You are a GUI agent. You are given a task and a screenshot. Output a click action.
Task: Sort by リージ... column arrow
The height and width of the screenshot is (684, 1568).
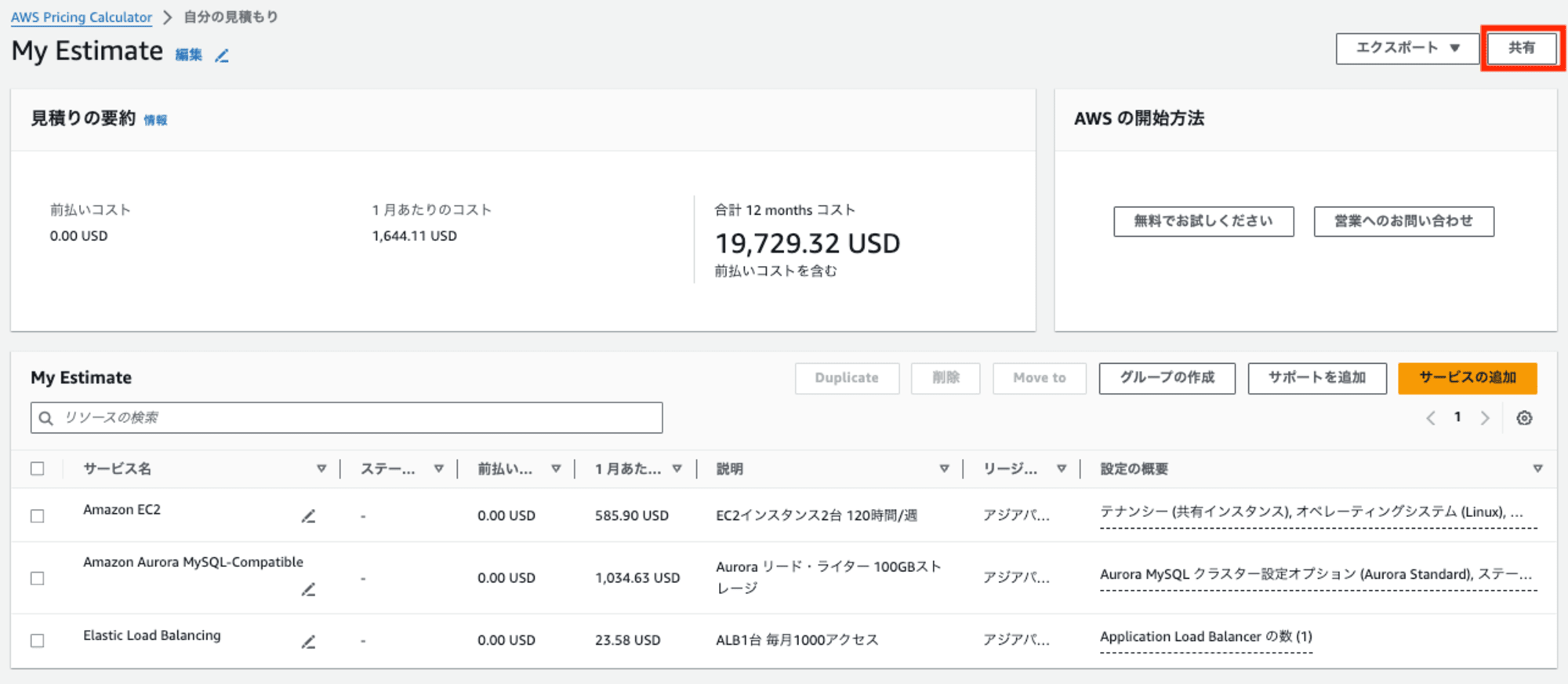tap(1062, 469)
